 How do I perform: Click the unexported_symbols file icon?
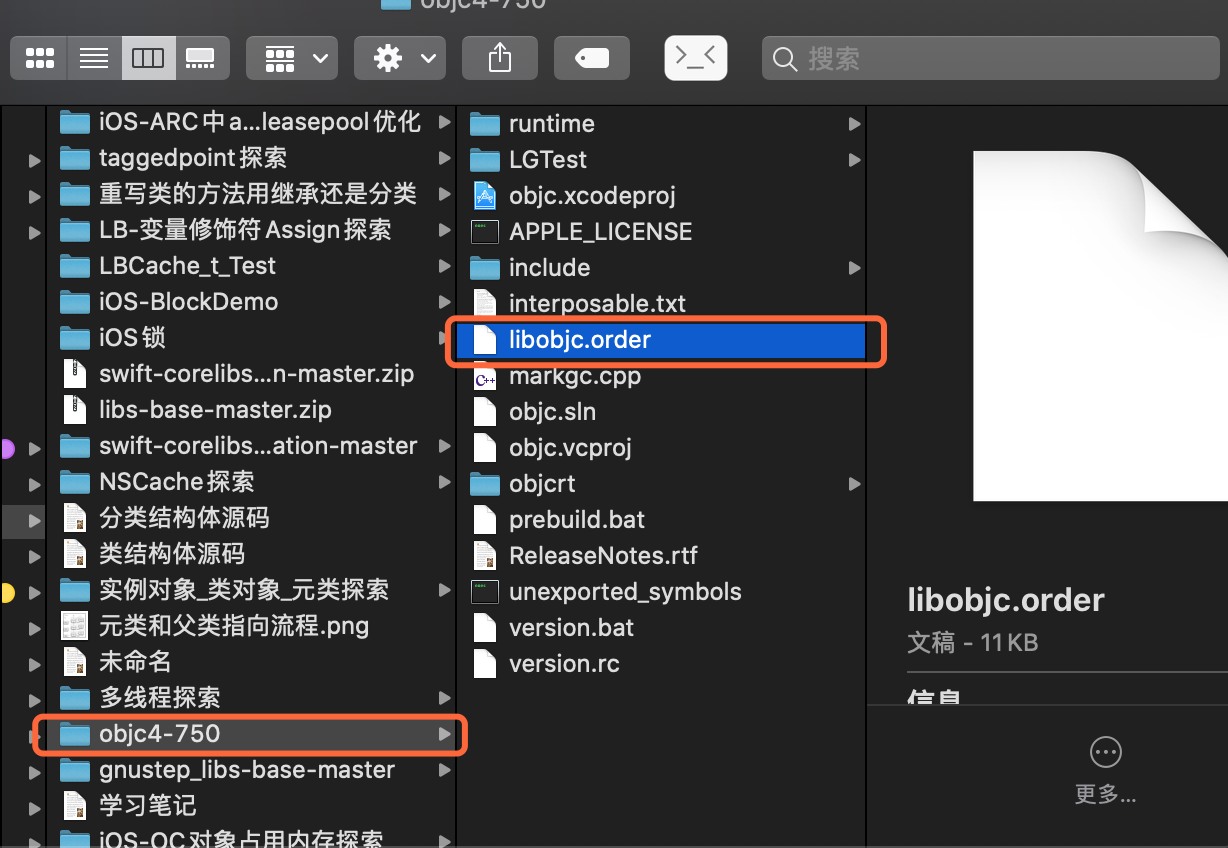485,592
